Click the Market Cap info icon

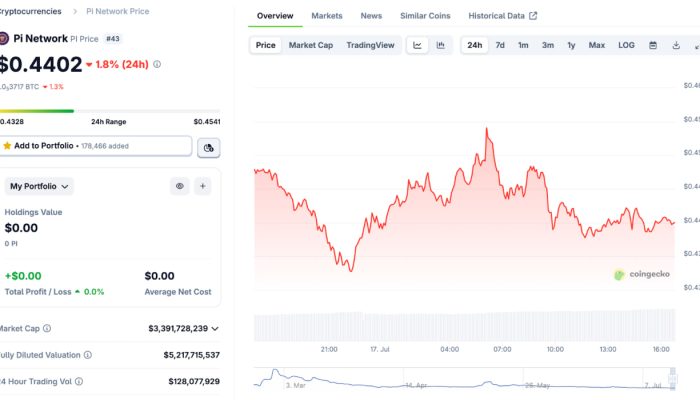[47, 328]
